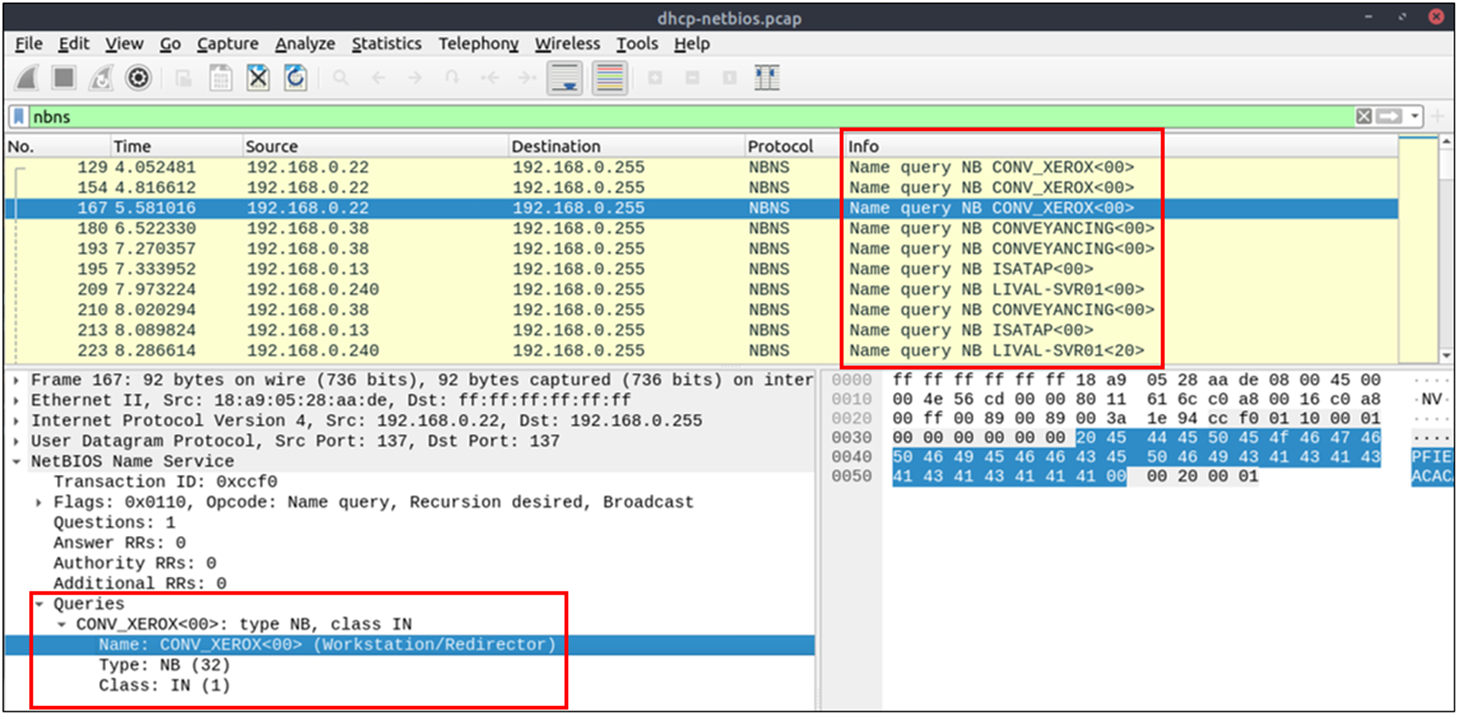
Task: Select the Transaction ID: 0xccf0 field
Action: tap(165, 482)
